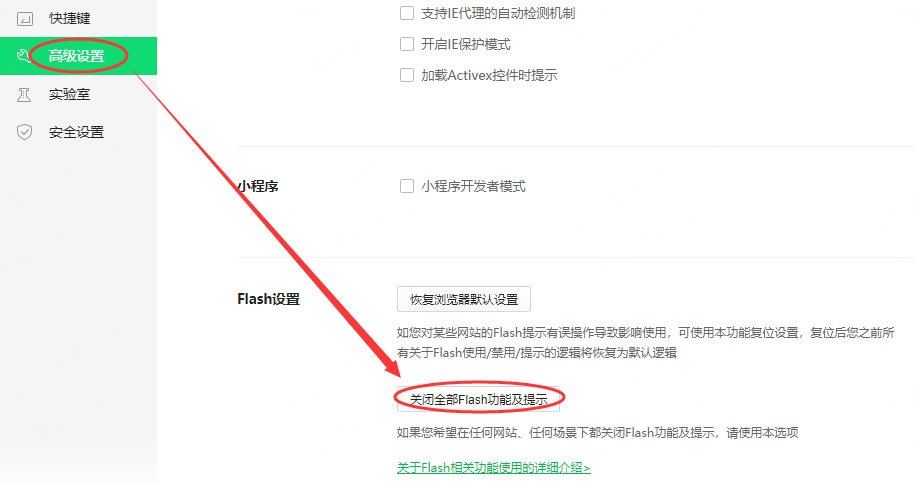Click the 开启IE保护模式 label text
The width and height of the screenshot is (915, 484).
(466, 44)
